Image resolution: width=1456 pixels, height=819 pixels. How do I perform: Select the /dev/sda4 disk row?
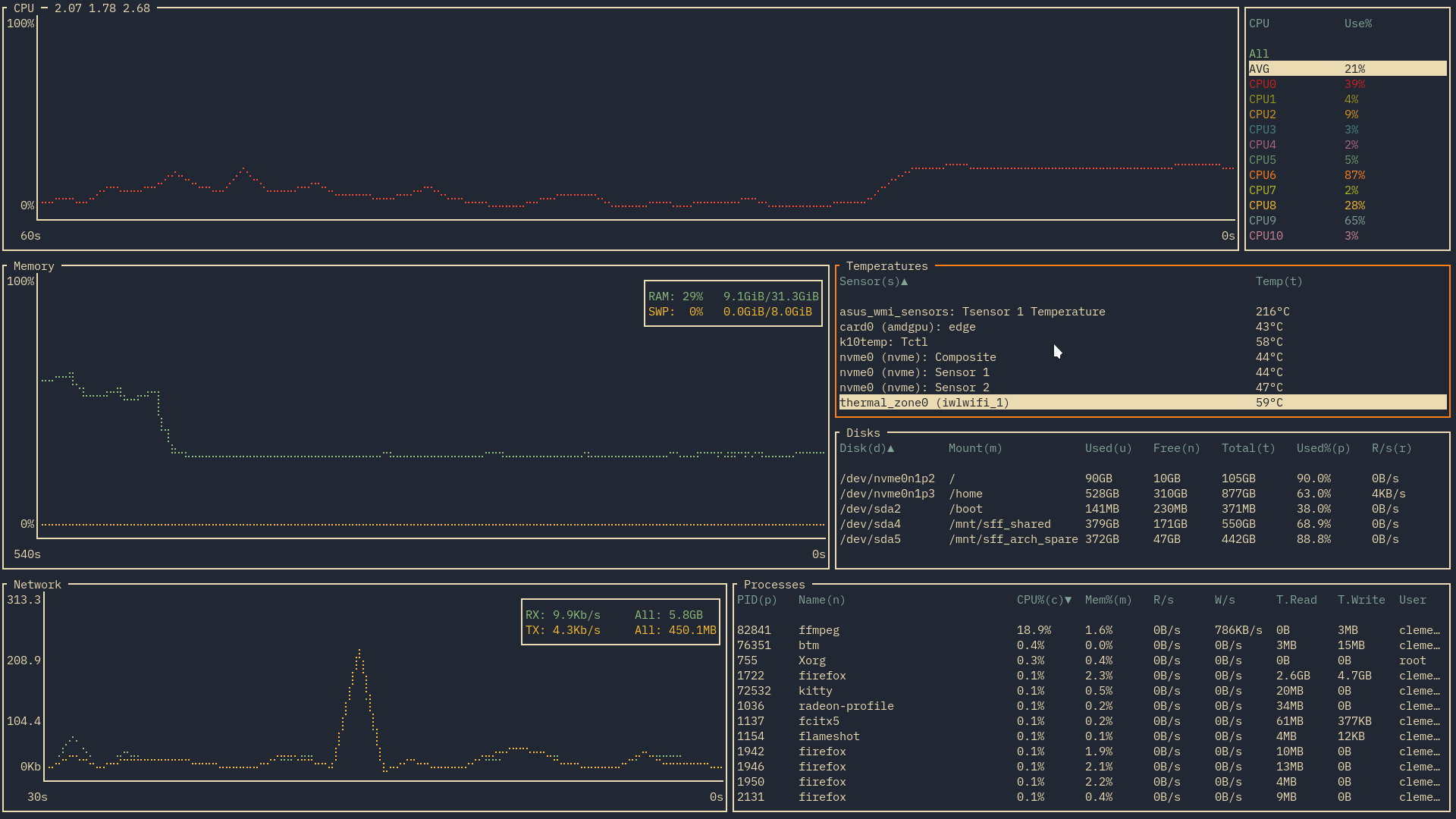1143,524
